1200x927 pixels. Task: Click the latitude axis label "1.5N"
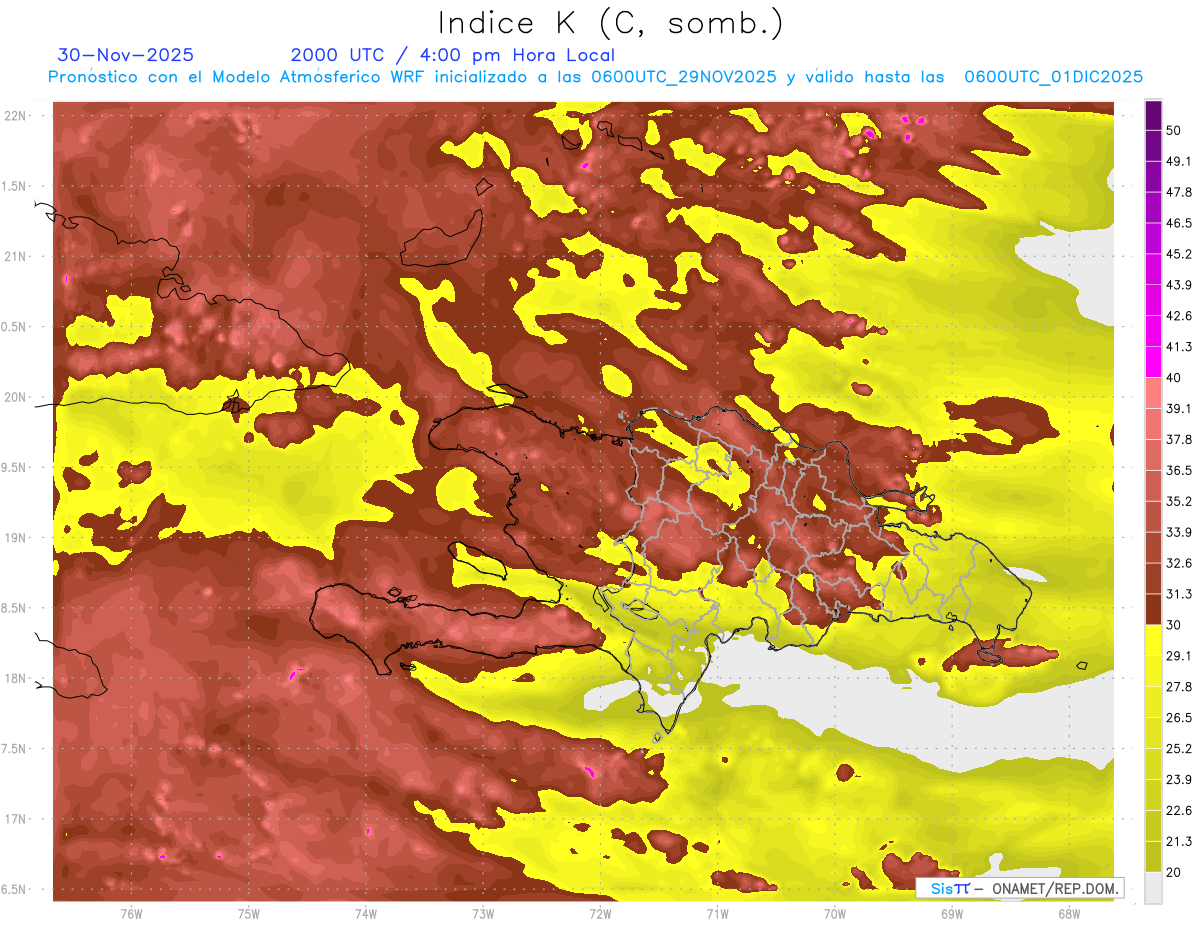coord(15,187)
